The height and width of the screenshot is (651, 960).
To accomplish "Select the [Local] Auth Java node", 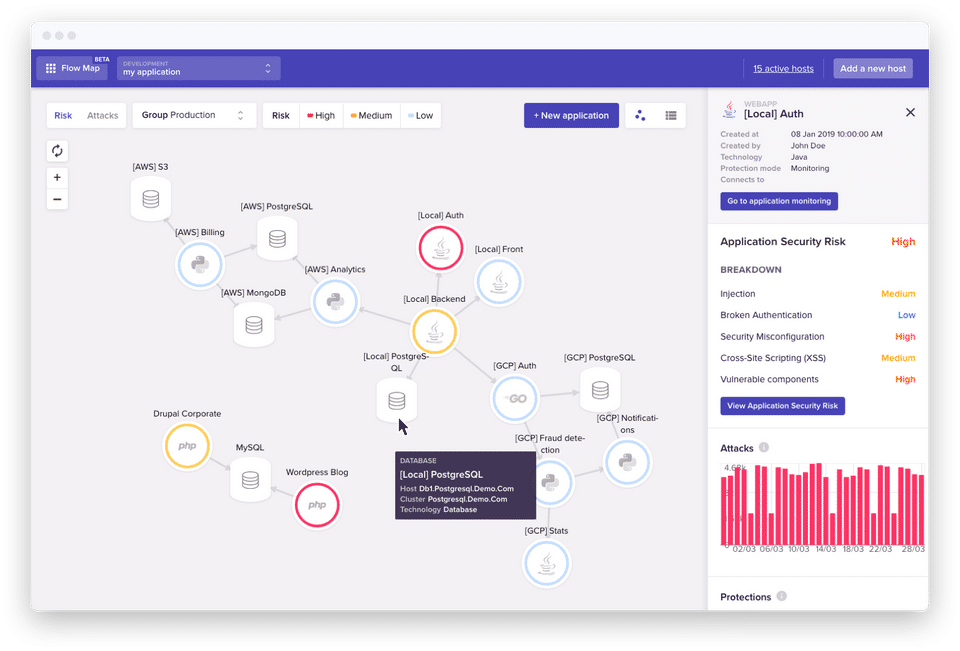I will tap(441, 248).
